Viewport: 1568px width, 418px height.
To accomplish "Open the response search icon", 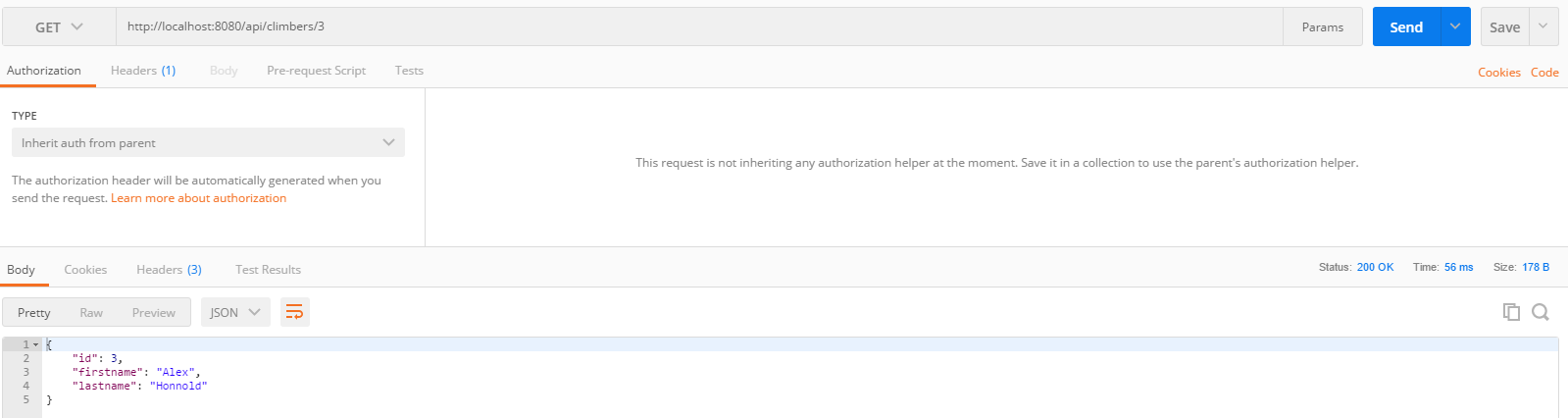I will pos(1541,312).
